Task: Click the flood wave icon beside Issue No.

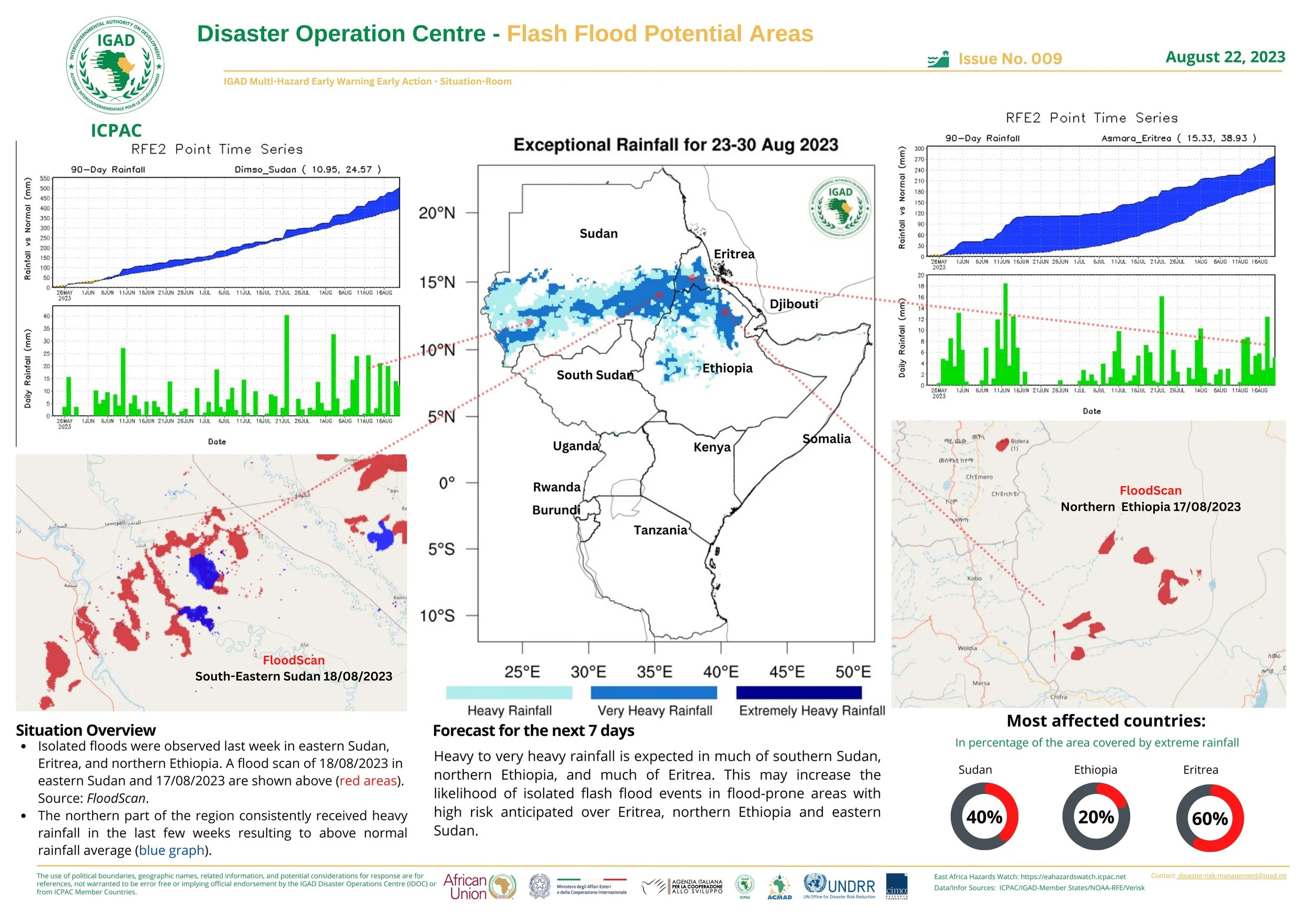Action: [x=938, y=59]
